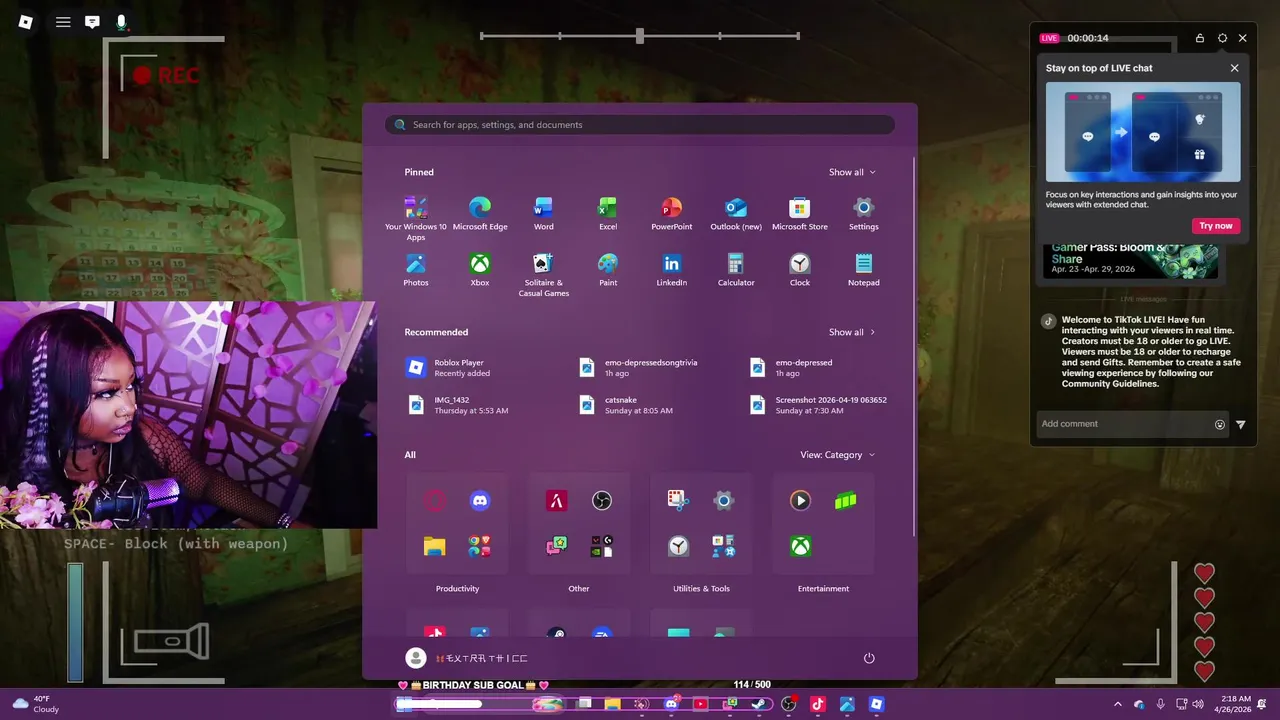Click Start menu vertical scrollbar

[914, 345]
